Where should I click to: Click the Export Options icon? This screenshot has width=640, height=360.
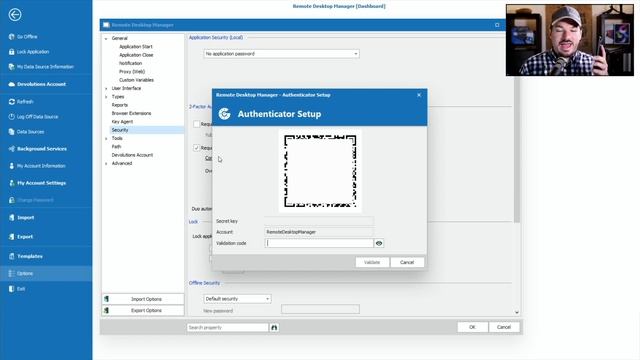pos(107,311)
